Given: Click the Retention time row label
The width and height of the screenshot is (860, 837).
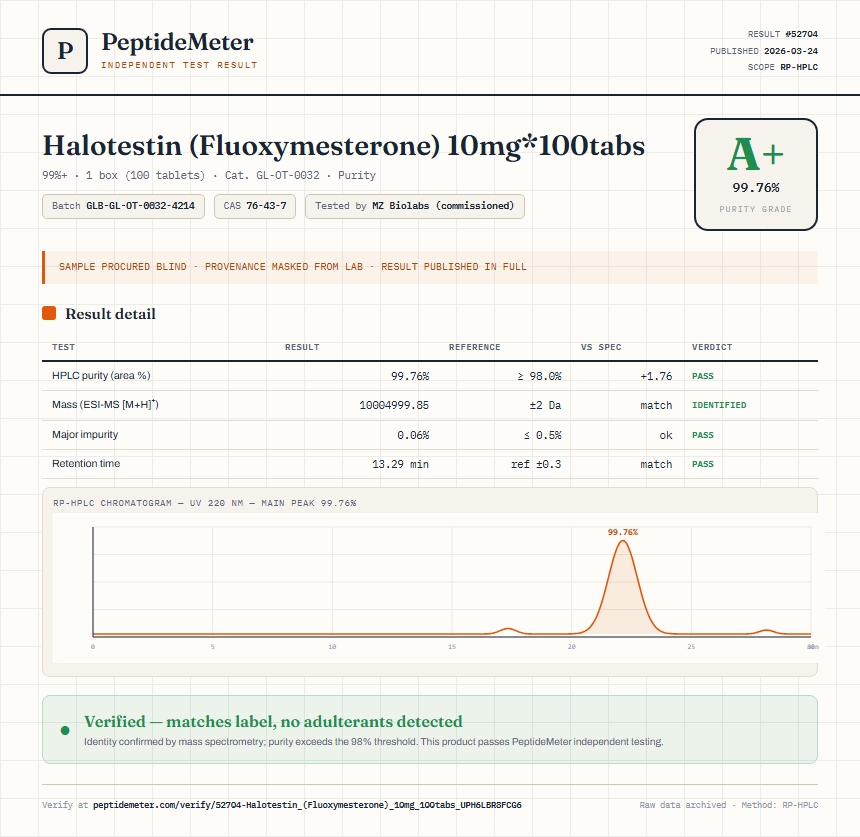Looking at the screenshot, I should 86,463.
